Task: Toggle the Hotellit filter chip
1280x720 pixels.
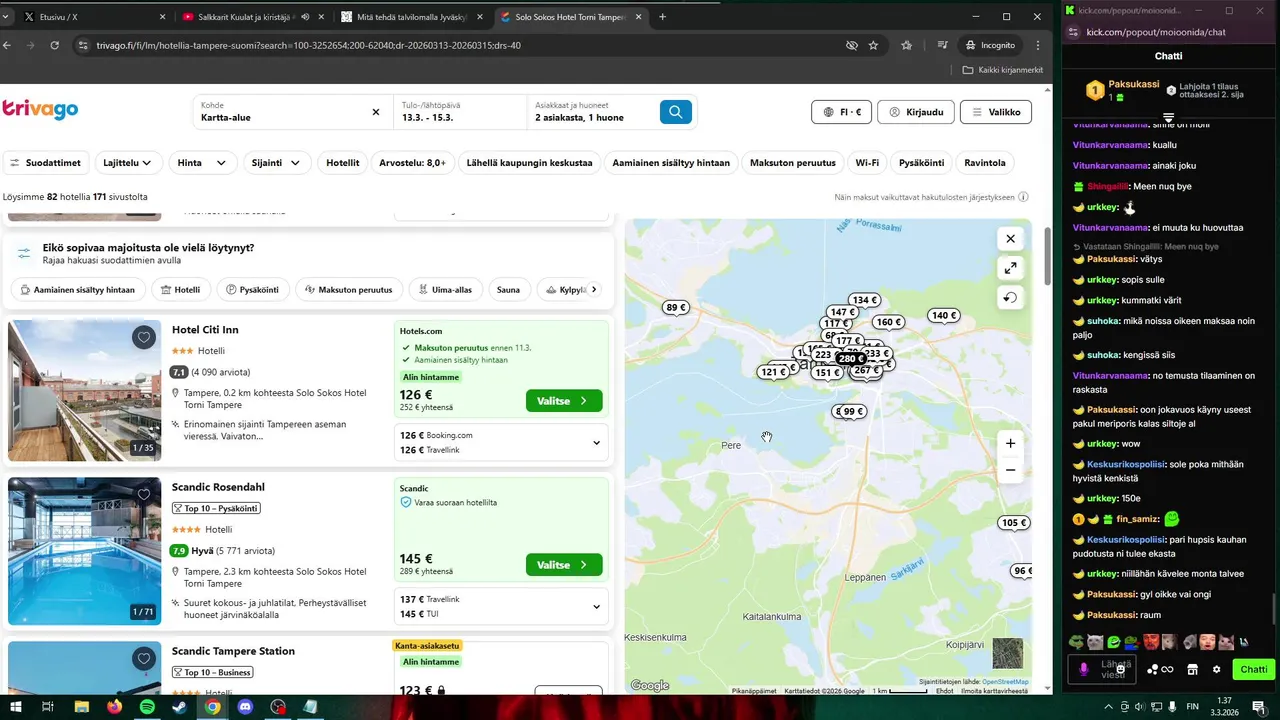Action: coord(343,163)
